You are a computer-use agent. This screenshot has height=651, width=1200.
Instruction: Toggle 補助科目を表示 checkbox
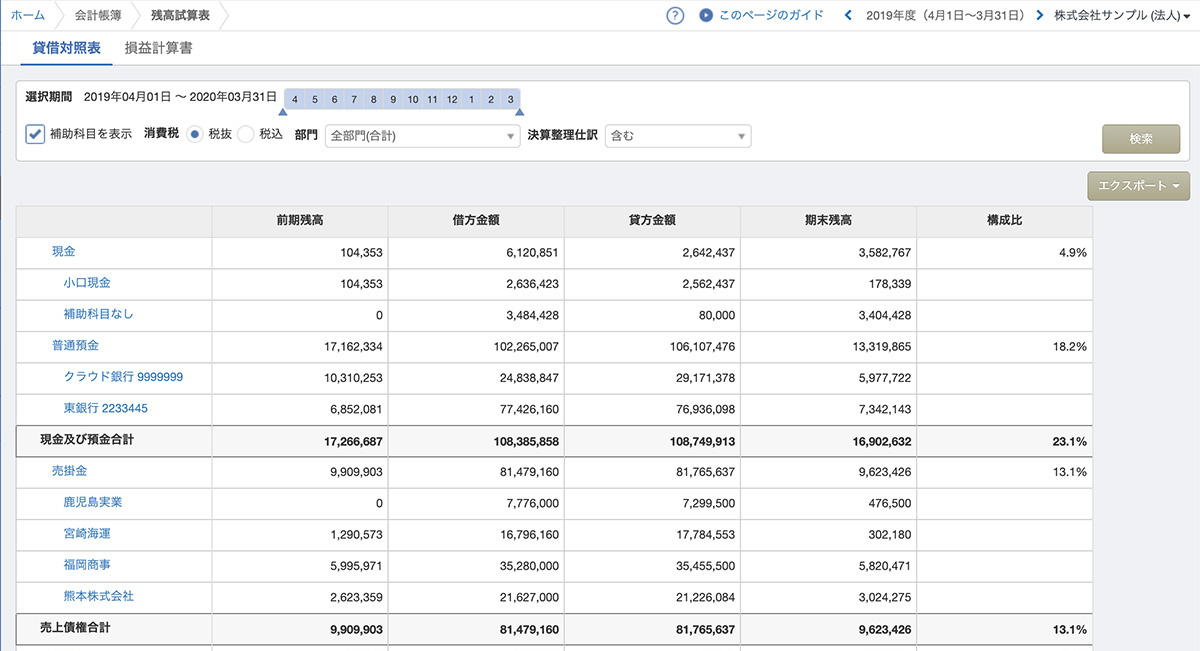pos(35,133)
